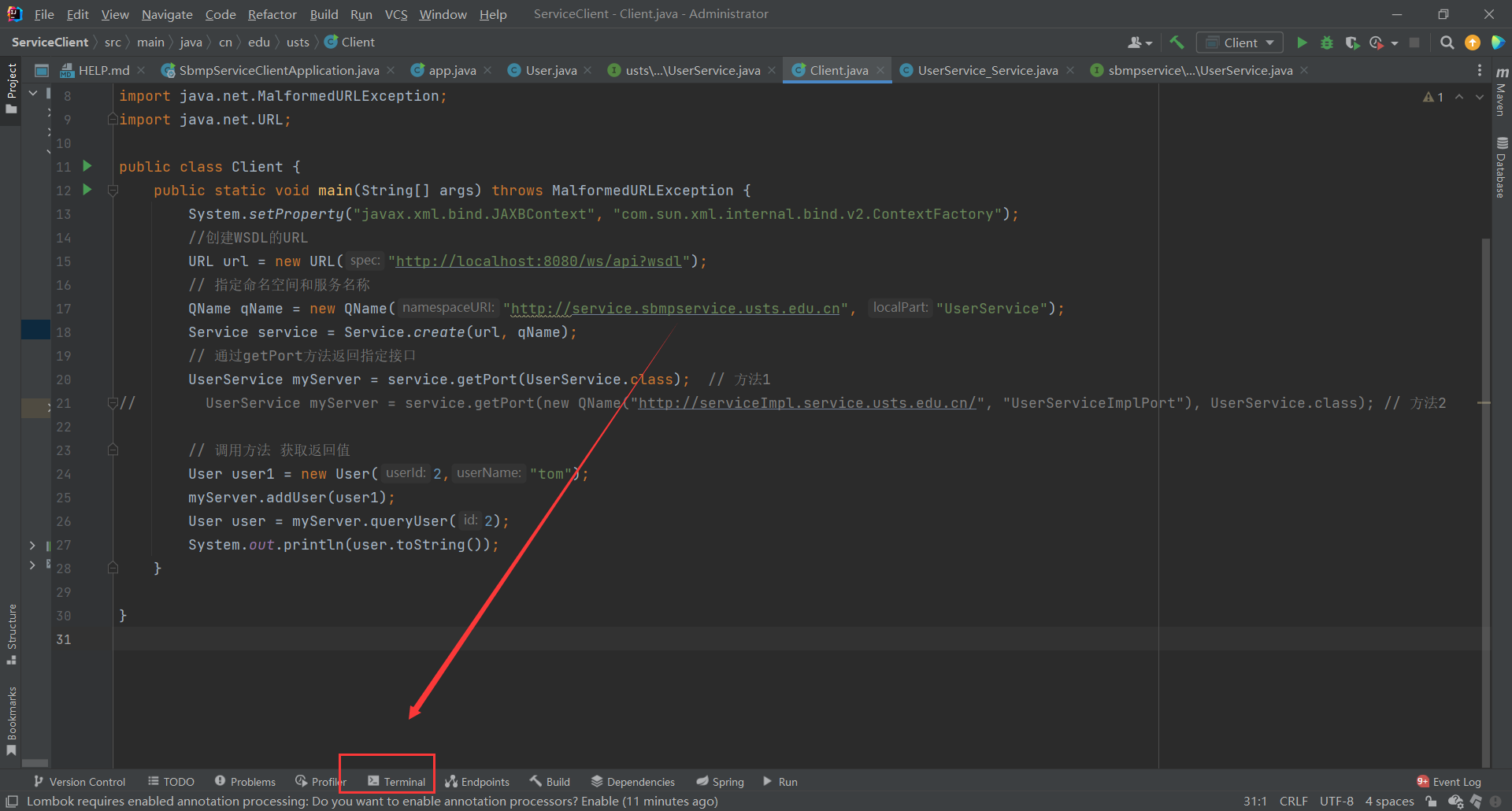The width and height of the screenshot is (1512, 811).
Task: Open Search Everywhere magnifier
Action: coord(1447,43)
